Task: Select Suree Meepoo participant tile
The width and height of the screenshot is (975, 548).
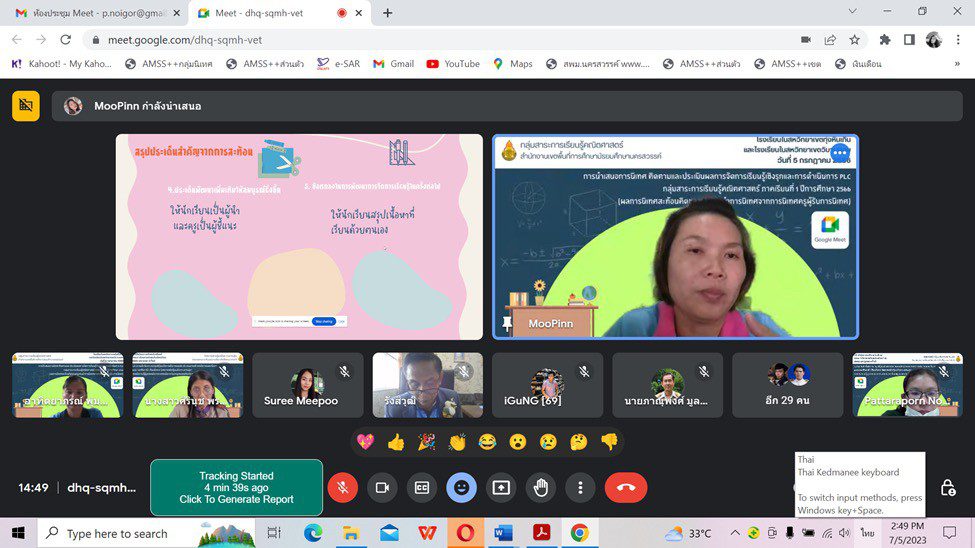Action: coord(308,385)
